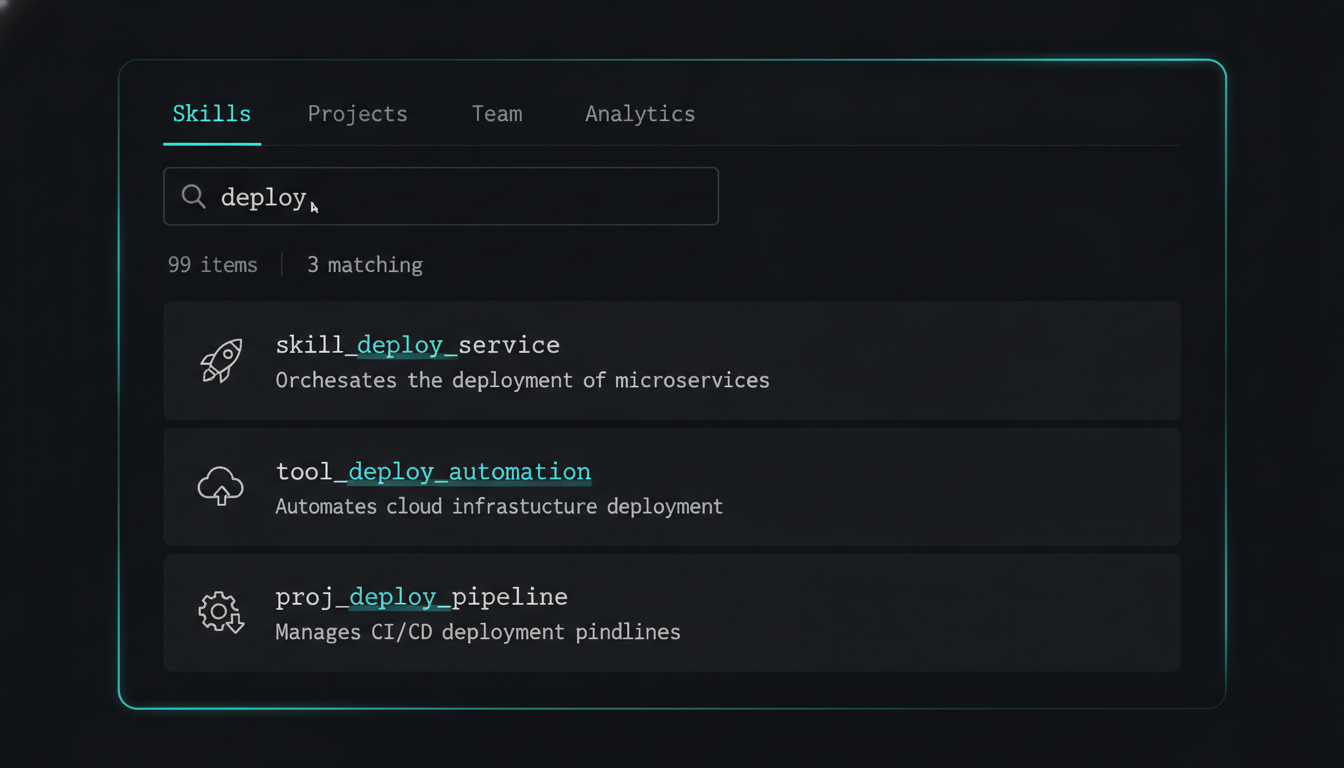This screenshot has height=768, width=1344.
Task: Open the skill_deploy_service result
Action: tap(672, 360)
